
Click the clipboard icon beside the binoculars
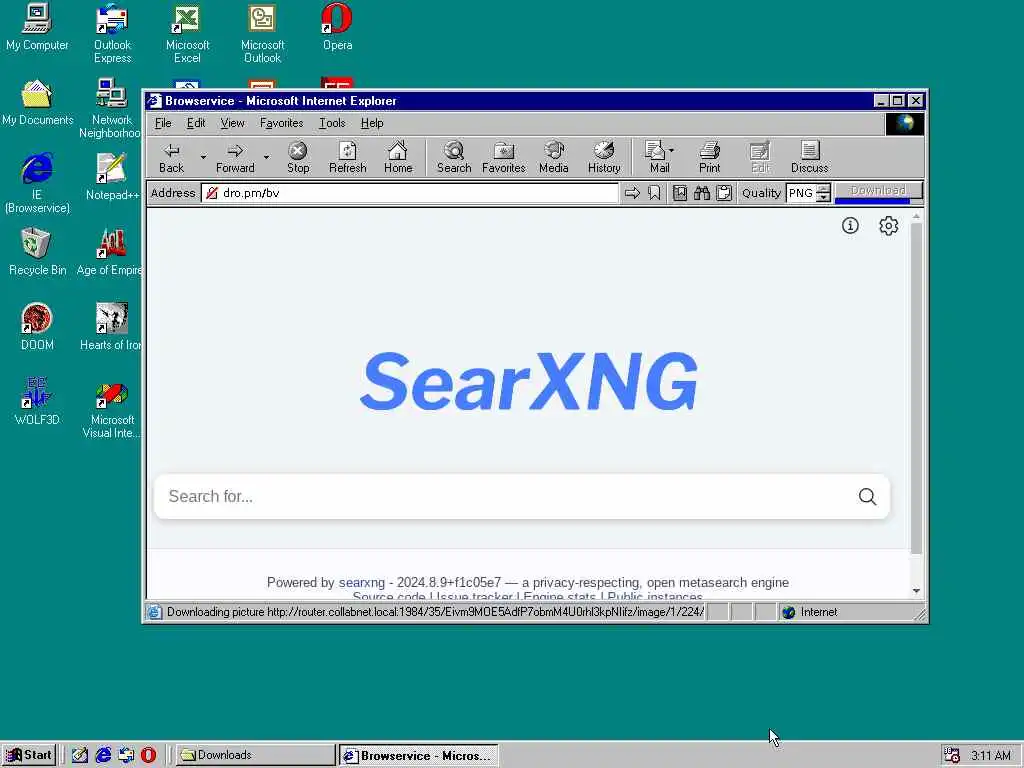tap(724, 193)
